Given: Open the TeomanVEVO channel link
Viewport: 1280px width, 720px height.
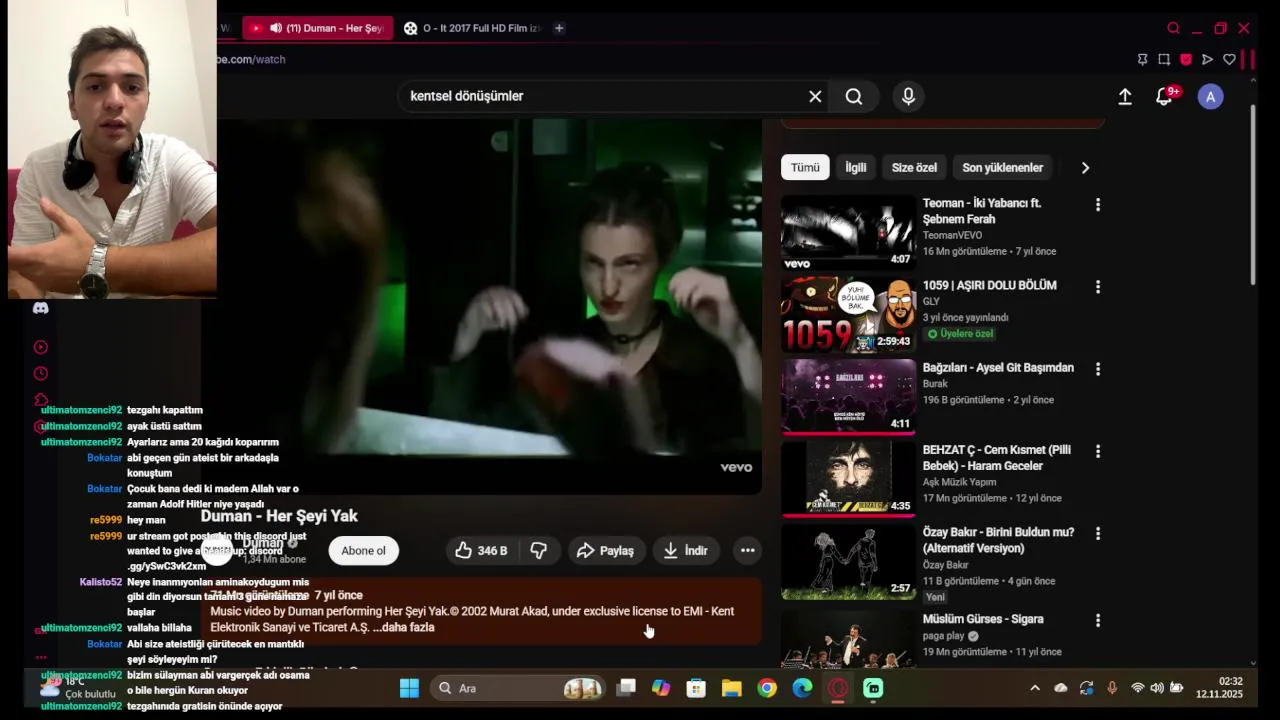Looking at the screenshot, I should pyautogui.click(x=953, y=235).
